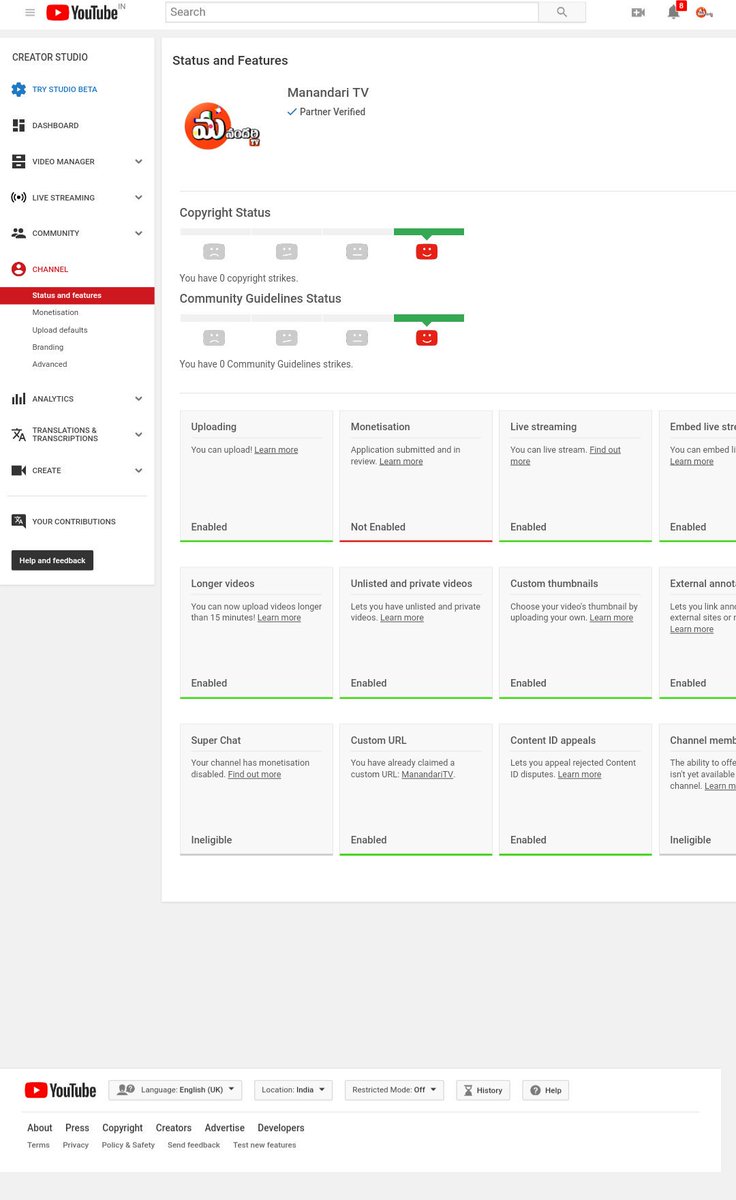The image size is (736, 1200).
Task: Click the Analytics bar chart icon
Action: [18, 398]
